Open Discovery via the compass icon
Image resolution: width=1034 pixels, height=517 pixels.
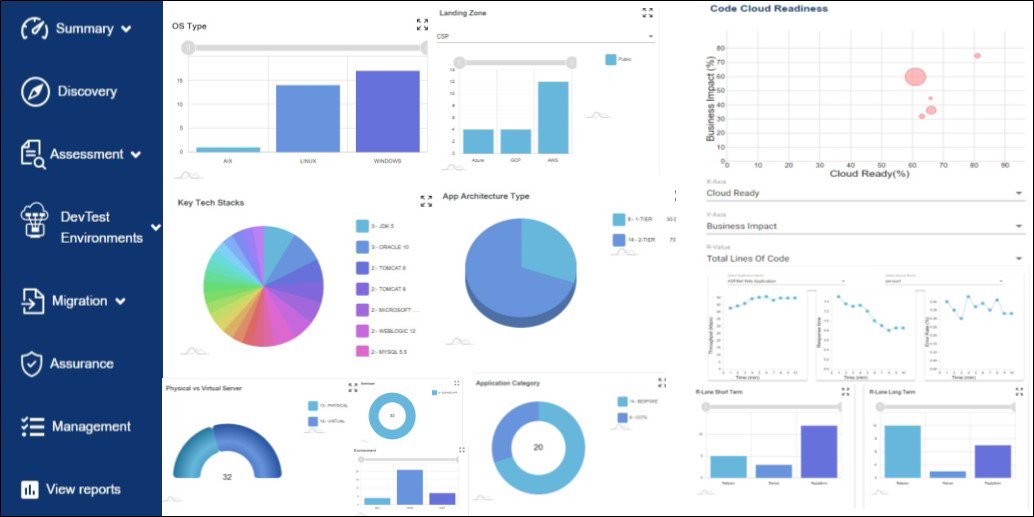coord(35,92)
